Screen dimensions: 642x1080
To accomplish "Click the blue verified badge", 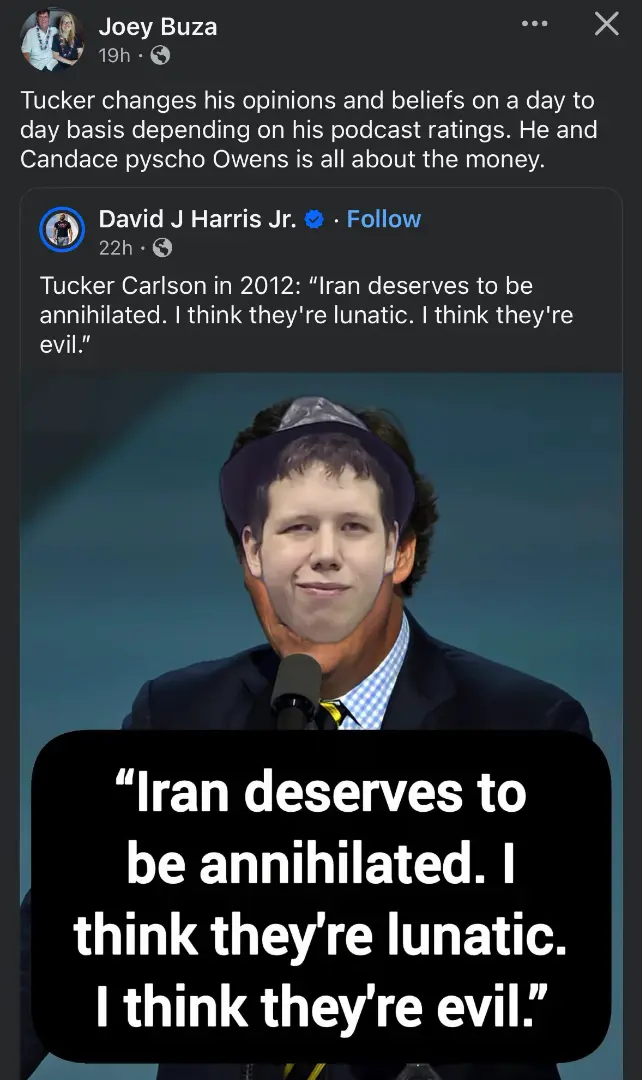I will pyautogui.click(x=313, y=220).
